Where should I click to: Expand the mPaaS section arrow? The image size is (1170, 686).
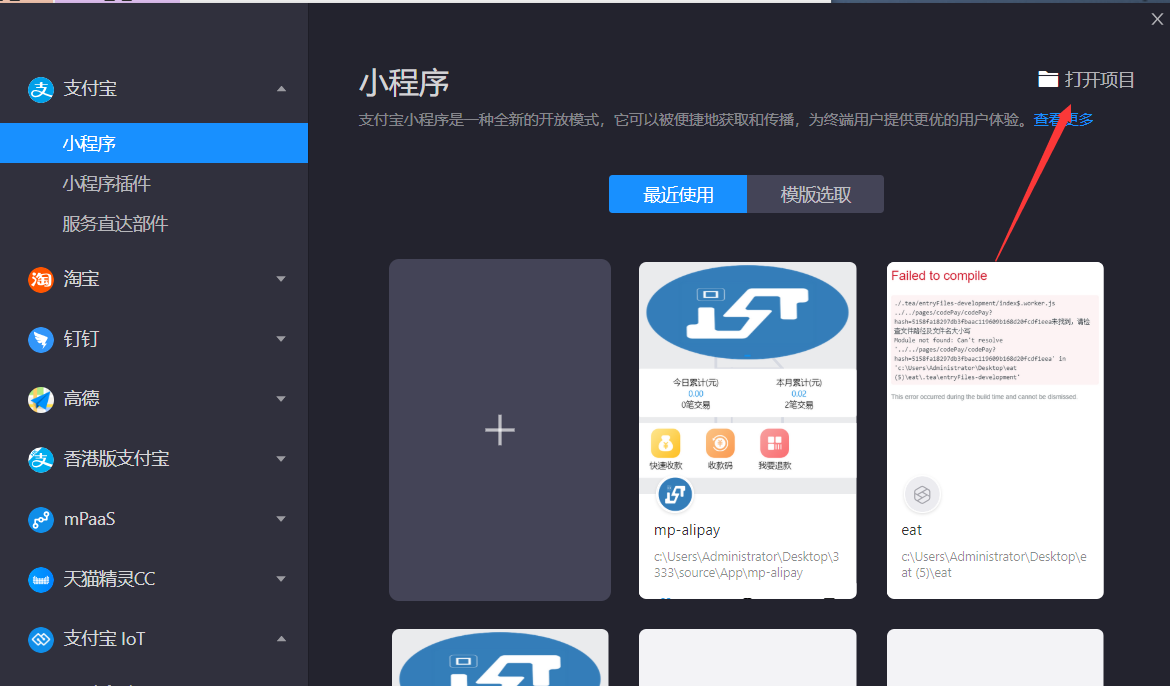(281, 519)
